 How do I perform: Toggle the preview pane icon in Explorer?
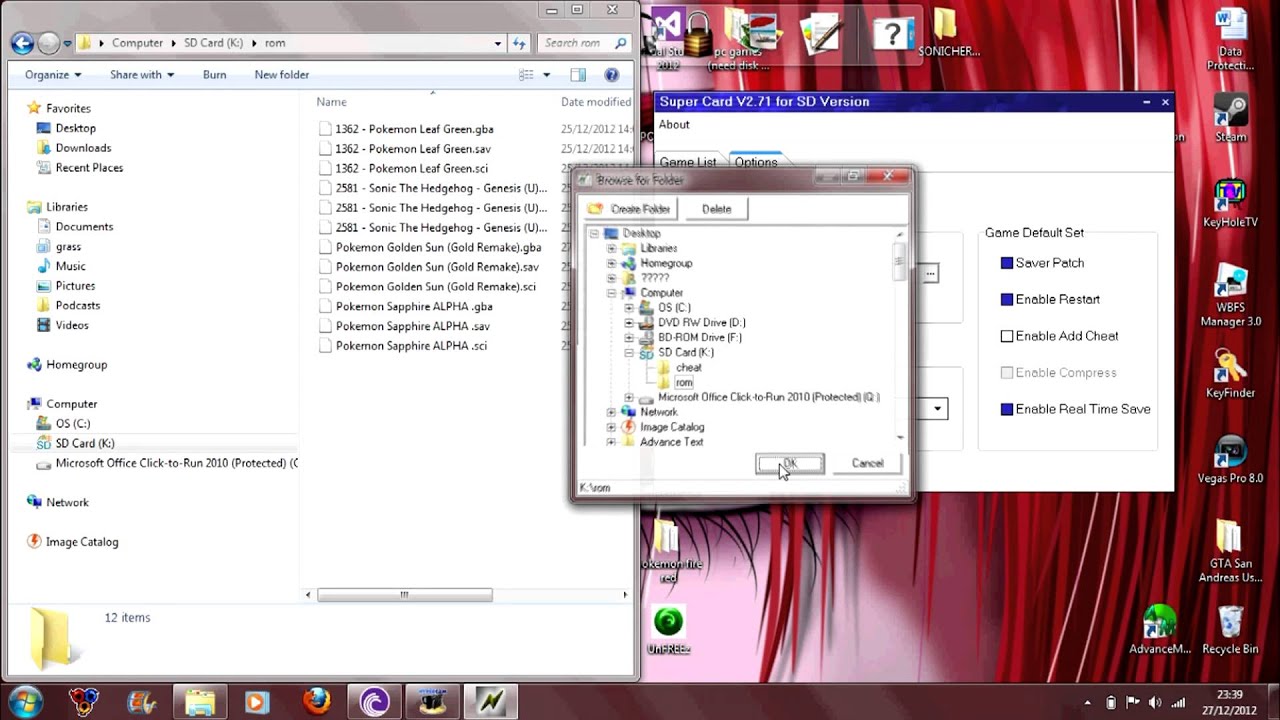coord(578,75)
